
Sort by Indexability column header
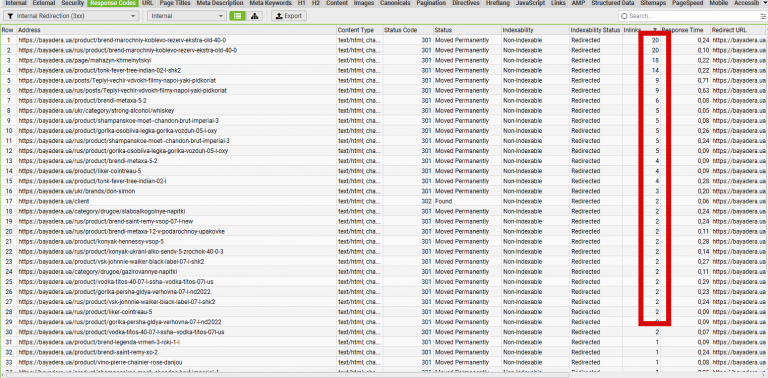(535, 30)
